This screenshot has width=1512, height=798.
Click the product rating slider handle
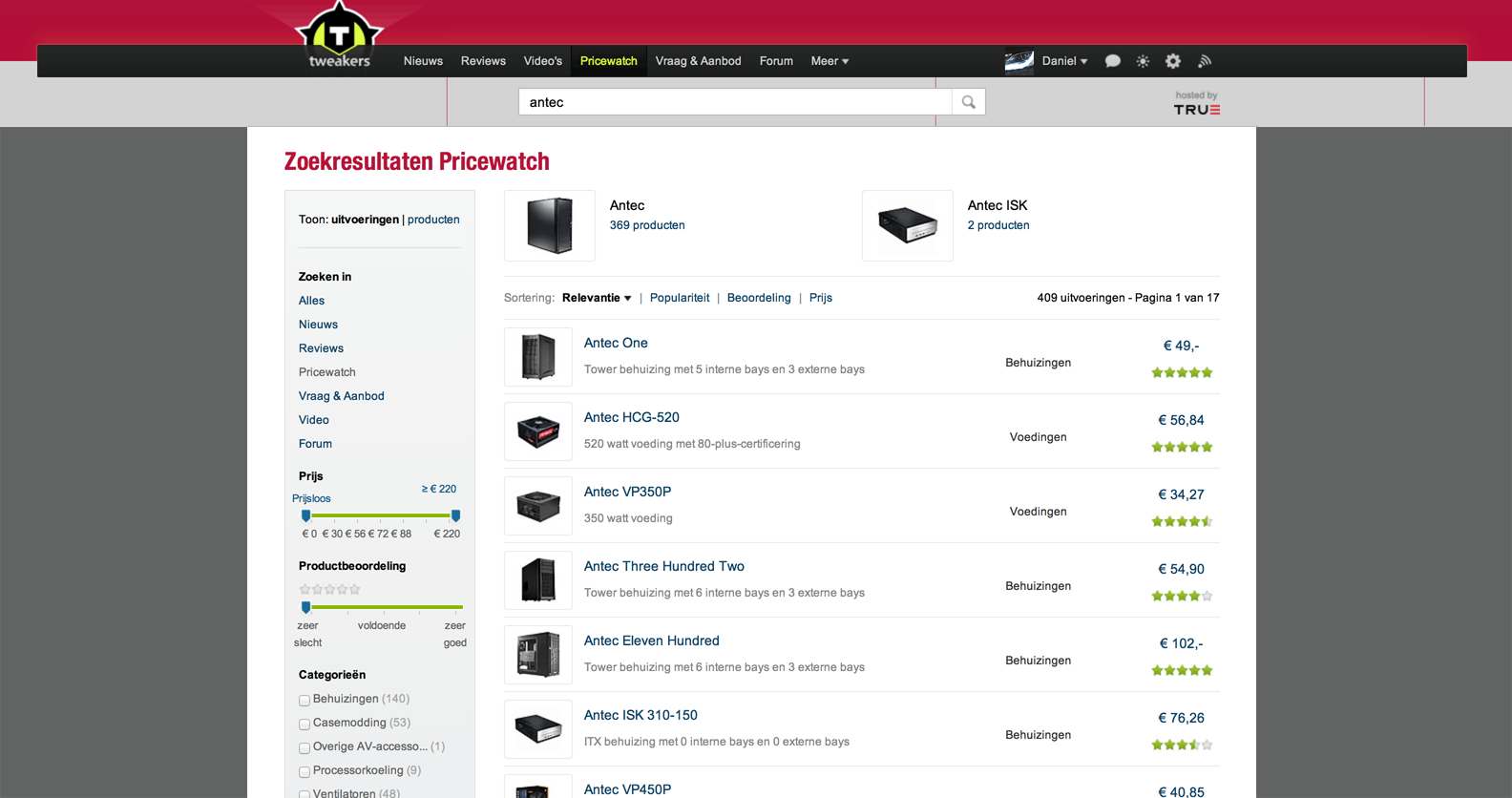point(305,607)
